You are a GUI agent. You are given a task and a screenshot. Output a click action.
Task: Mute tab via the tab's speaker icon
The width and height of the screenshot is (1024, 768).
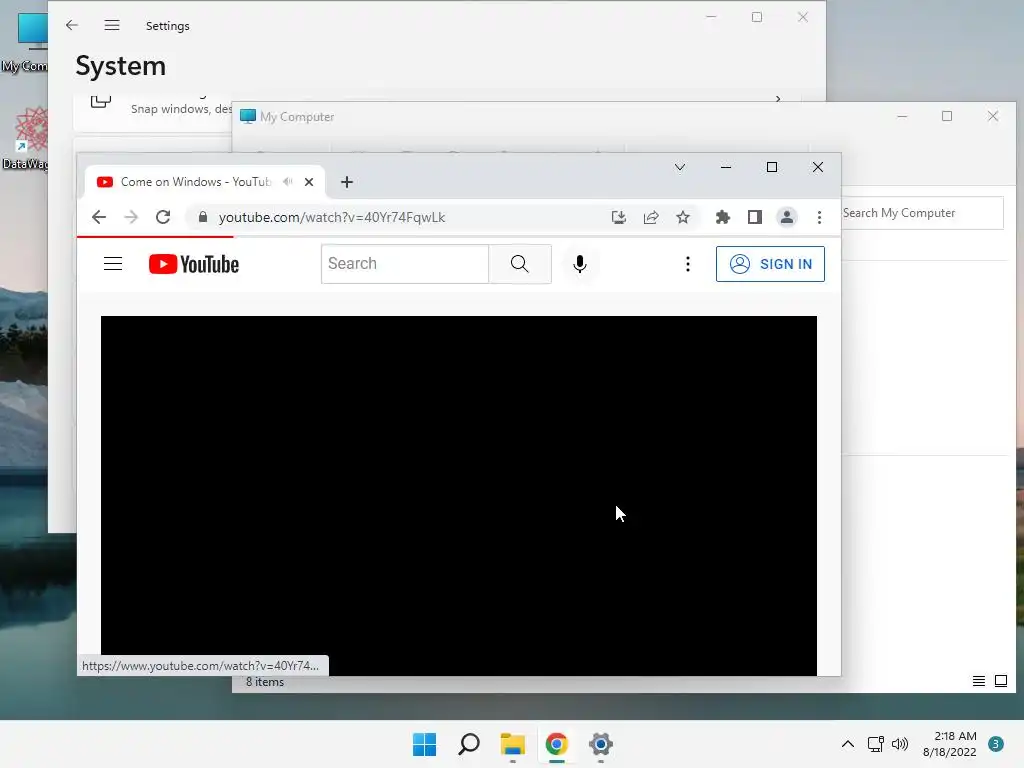(x=288, y=182)
